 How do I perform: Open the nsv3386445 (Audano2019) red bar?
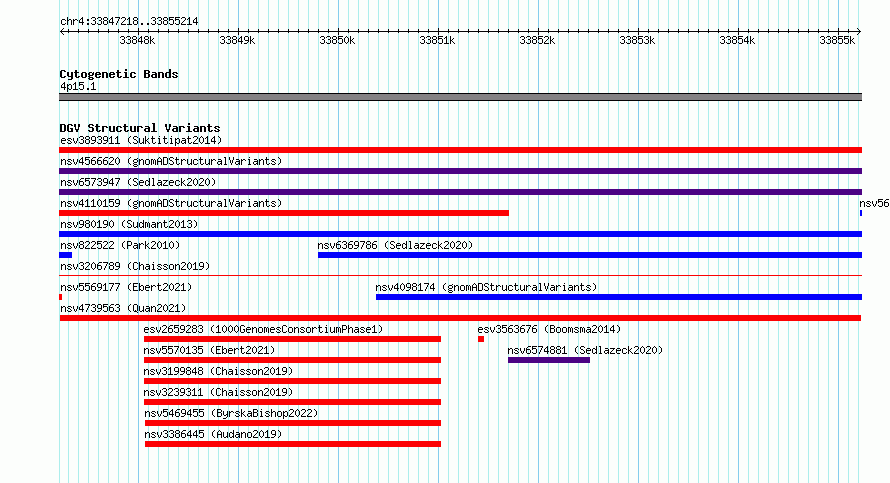tap(293, 444)
